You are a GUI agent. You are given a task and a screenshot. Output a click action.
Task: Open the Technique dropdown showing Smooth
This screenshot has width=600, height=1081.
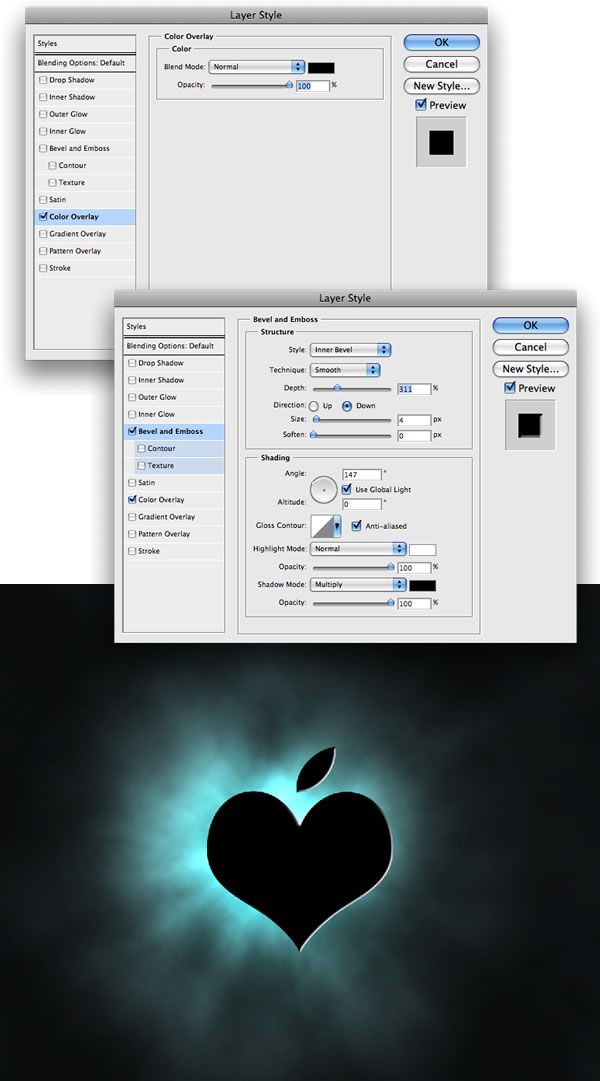pos(345,370)
